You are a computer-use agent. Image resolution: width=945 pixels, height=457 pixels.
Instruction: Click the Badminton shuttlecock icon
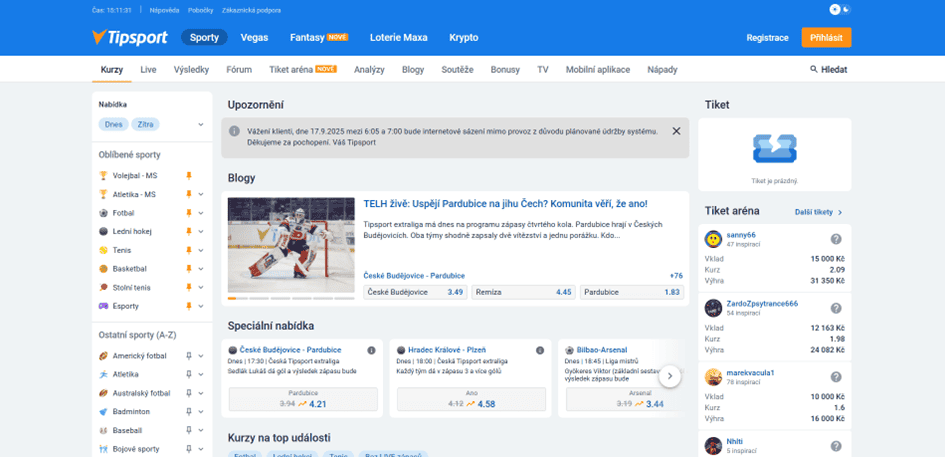(103, 412)
